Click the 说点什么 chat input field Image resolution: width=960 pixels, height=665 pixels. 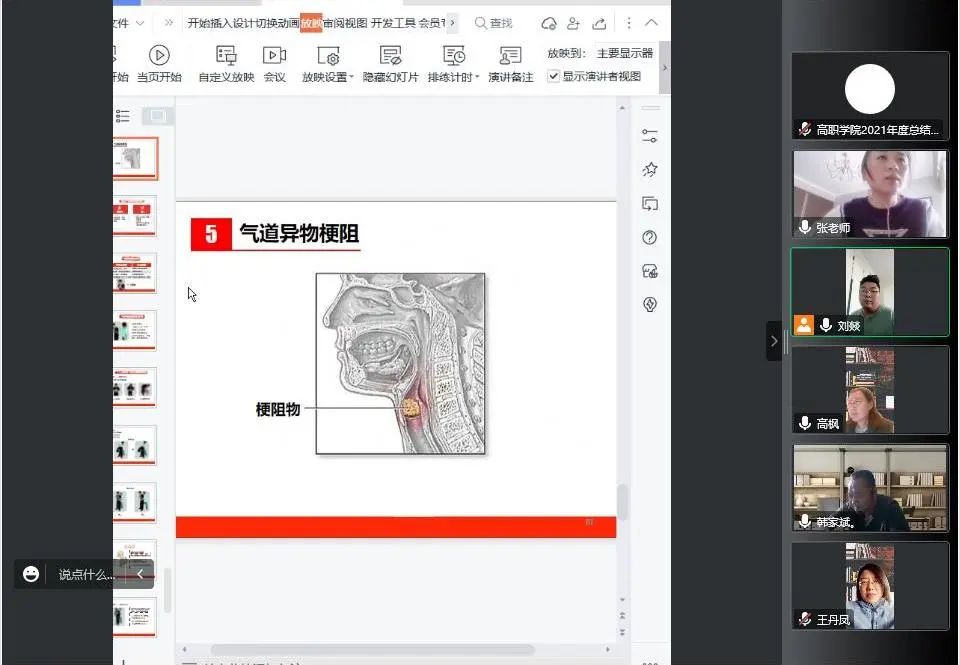point(86,574)
